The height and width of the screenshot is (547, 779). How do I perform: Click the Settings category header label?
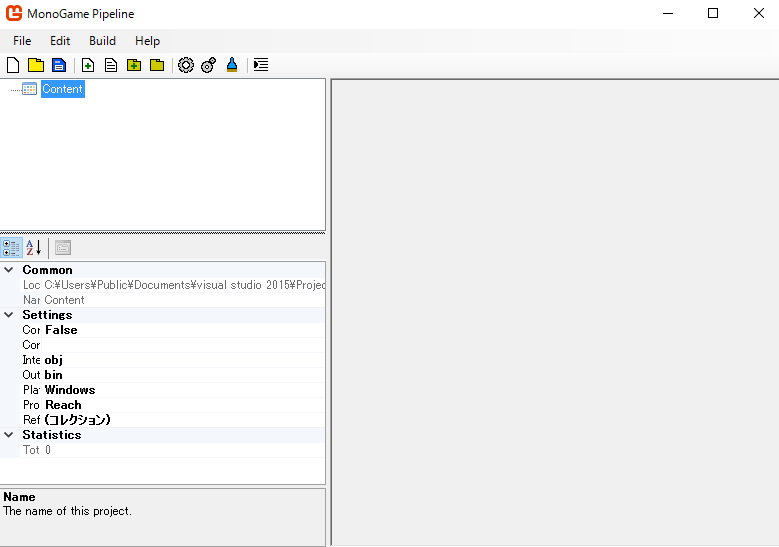(x=47, y=314)
